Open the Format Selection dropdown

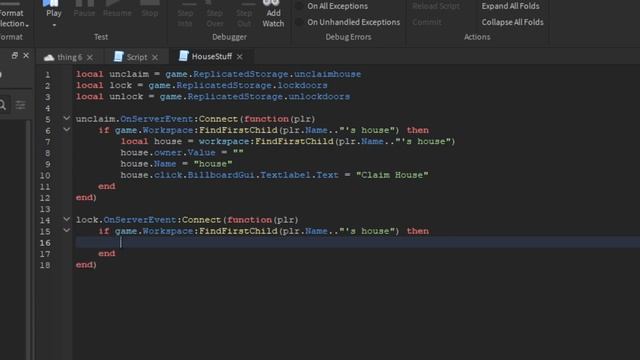tap(14, 19)
